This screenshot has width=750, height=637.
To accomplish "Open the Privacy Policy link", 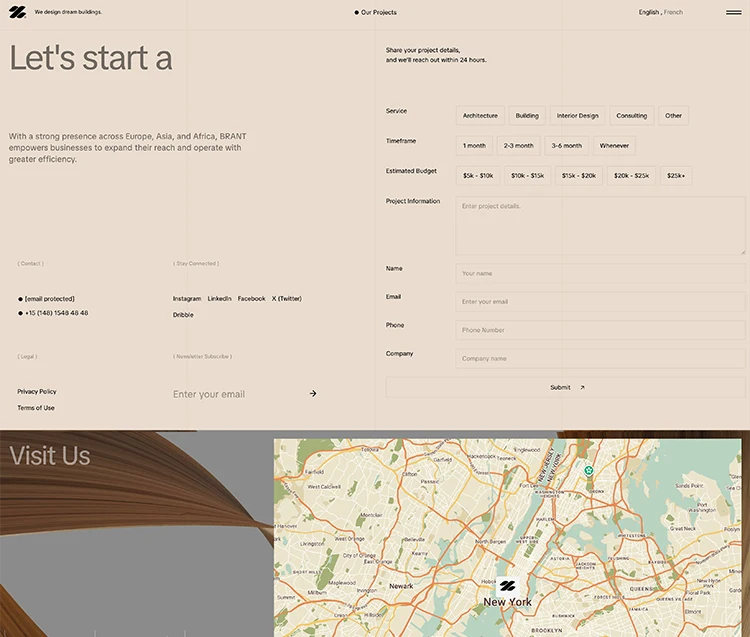I will tap(37, 392).
